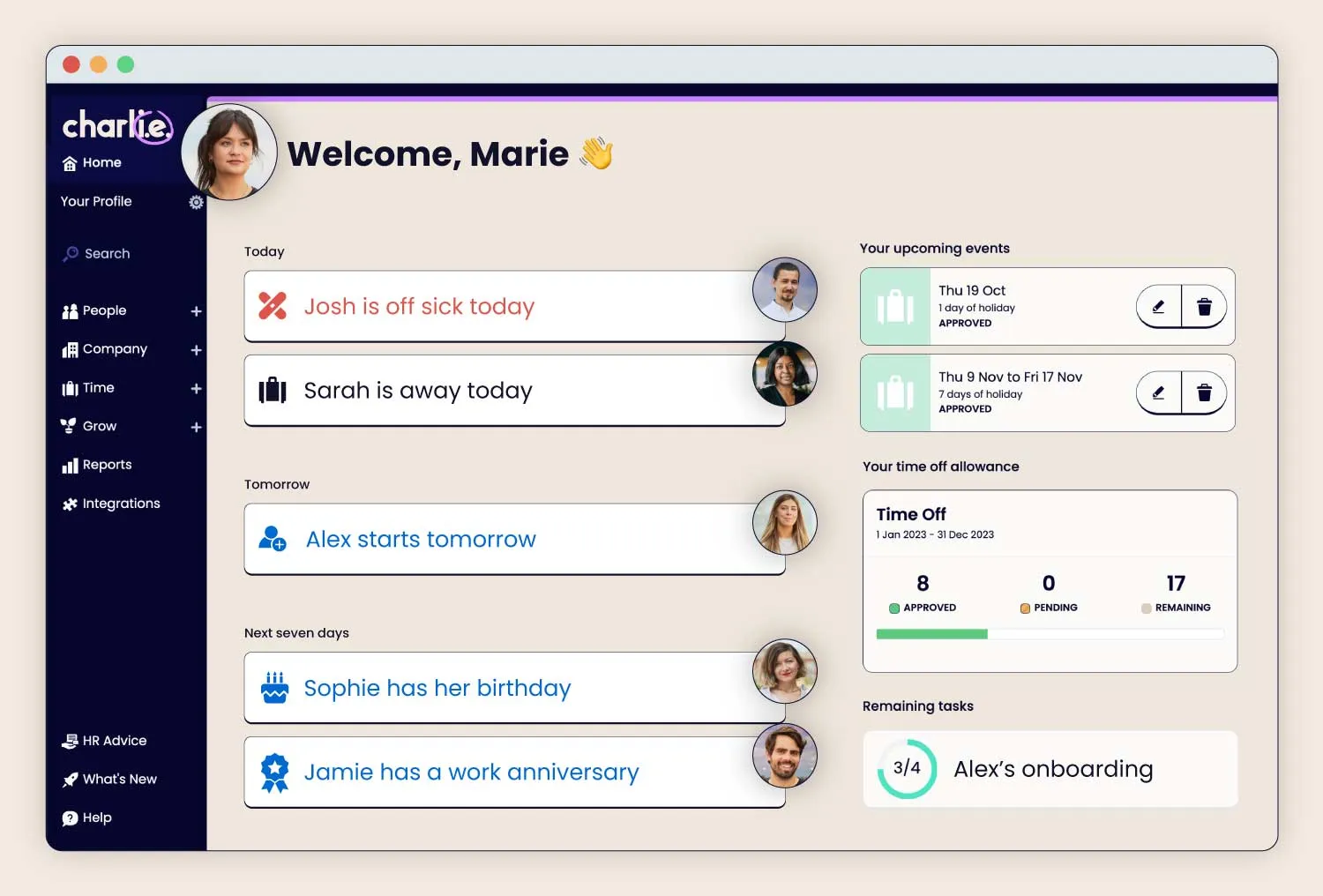
Task: Delete the 9 Nov to 17 Nov holiday
Action: pos(1204,393)
